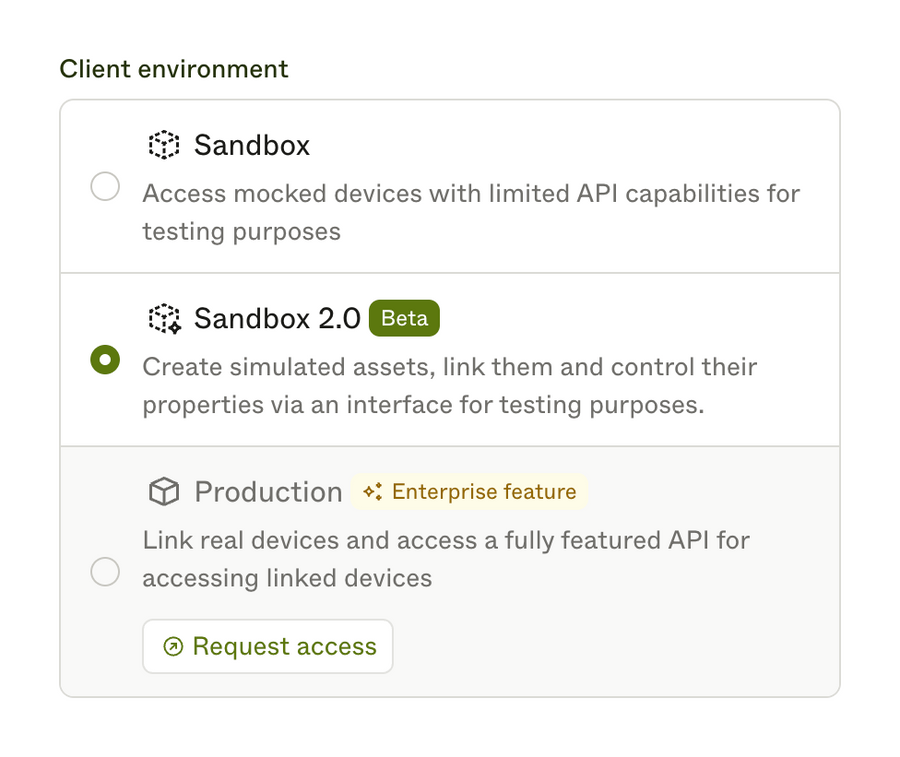
Task: Click the Beta badge next to Sandbox 2.0
Action: tap(404, 318)
